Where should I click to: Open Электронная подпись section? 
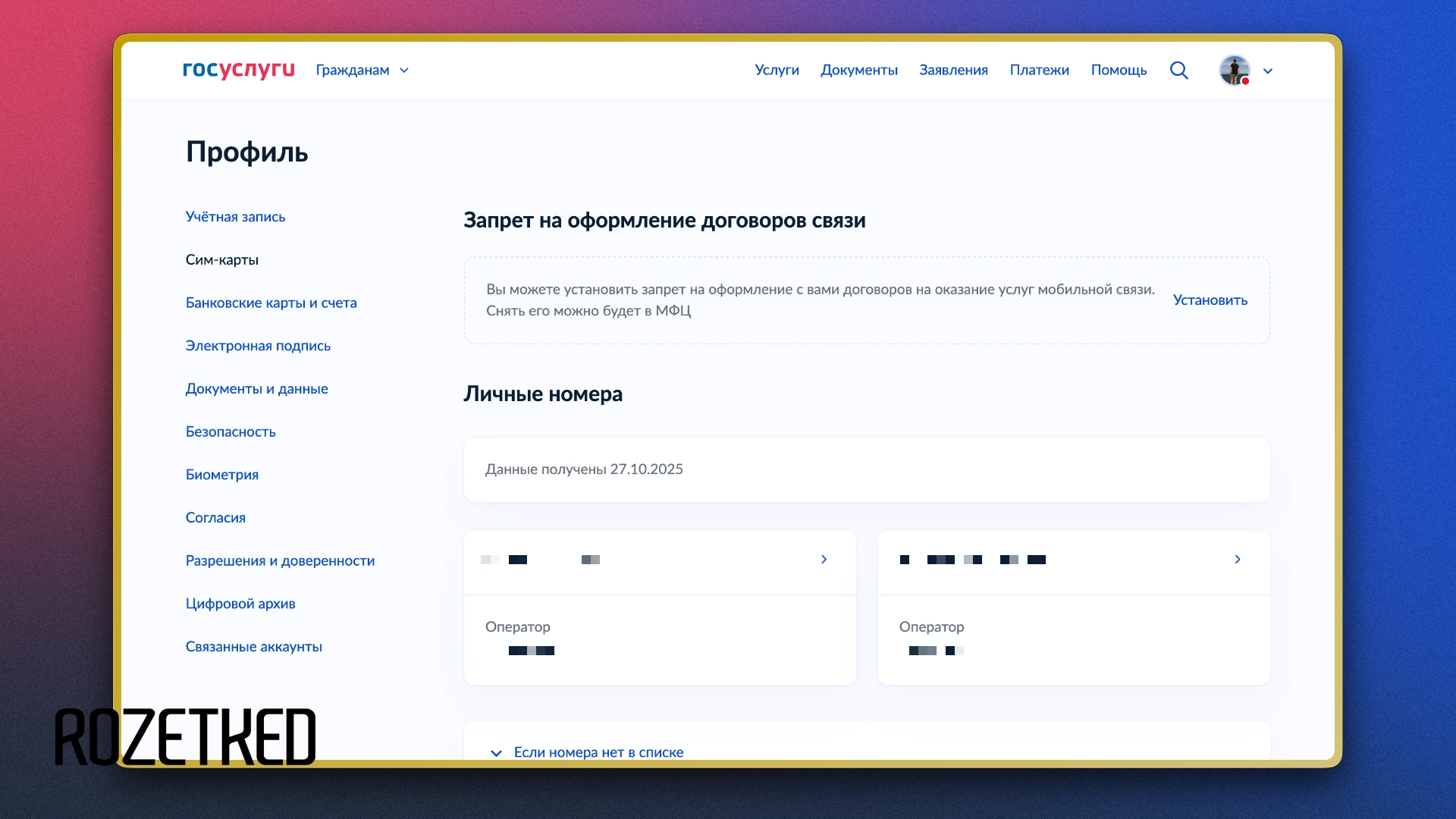tap(258, 346)
